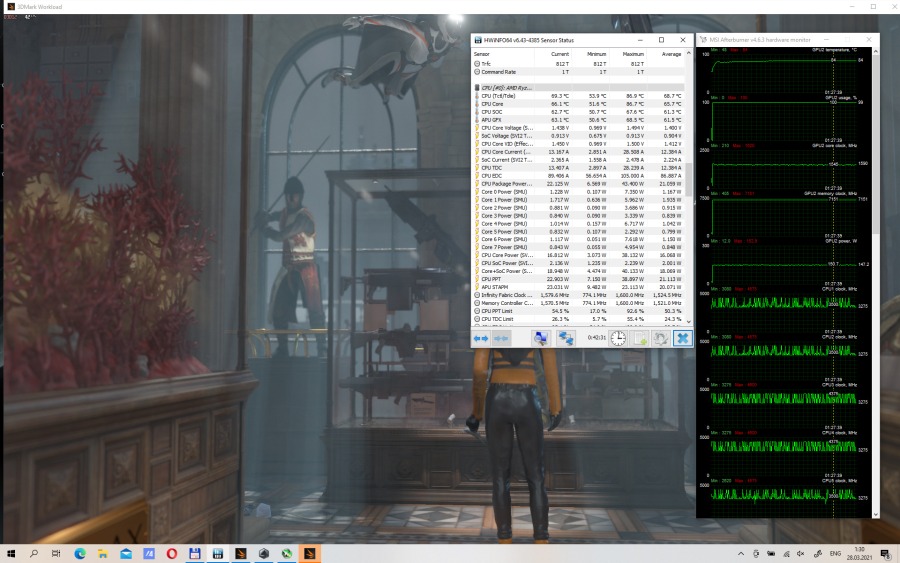Viewport: 900px width, 563px height.
Task: Click the HWiNFO vertical scrollbar thumb
Action: pyautogui.click(x=689, y=179)
